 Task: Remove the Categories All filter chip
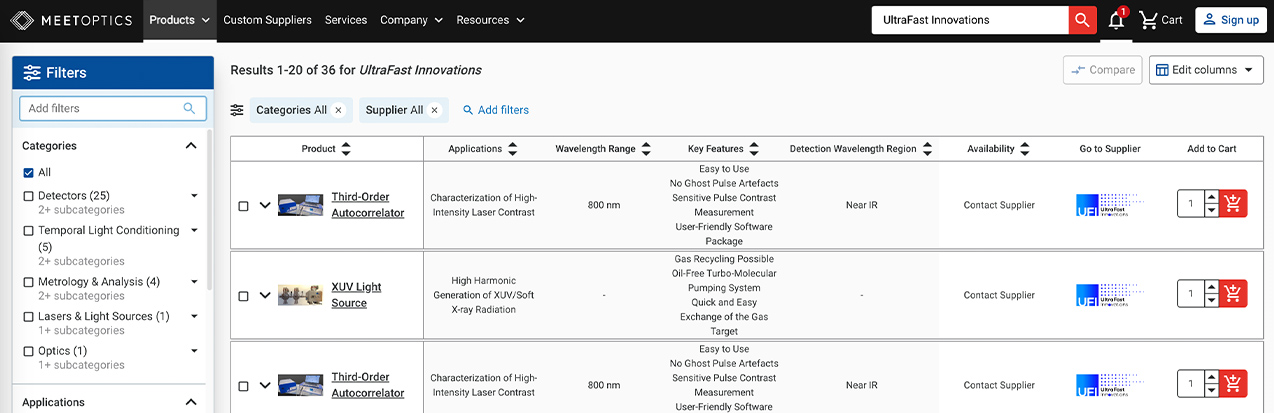coord(338,110)
